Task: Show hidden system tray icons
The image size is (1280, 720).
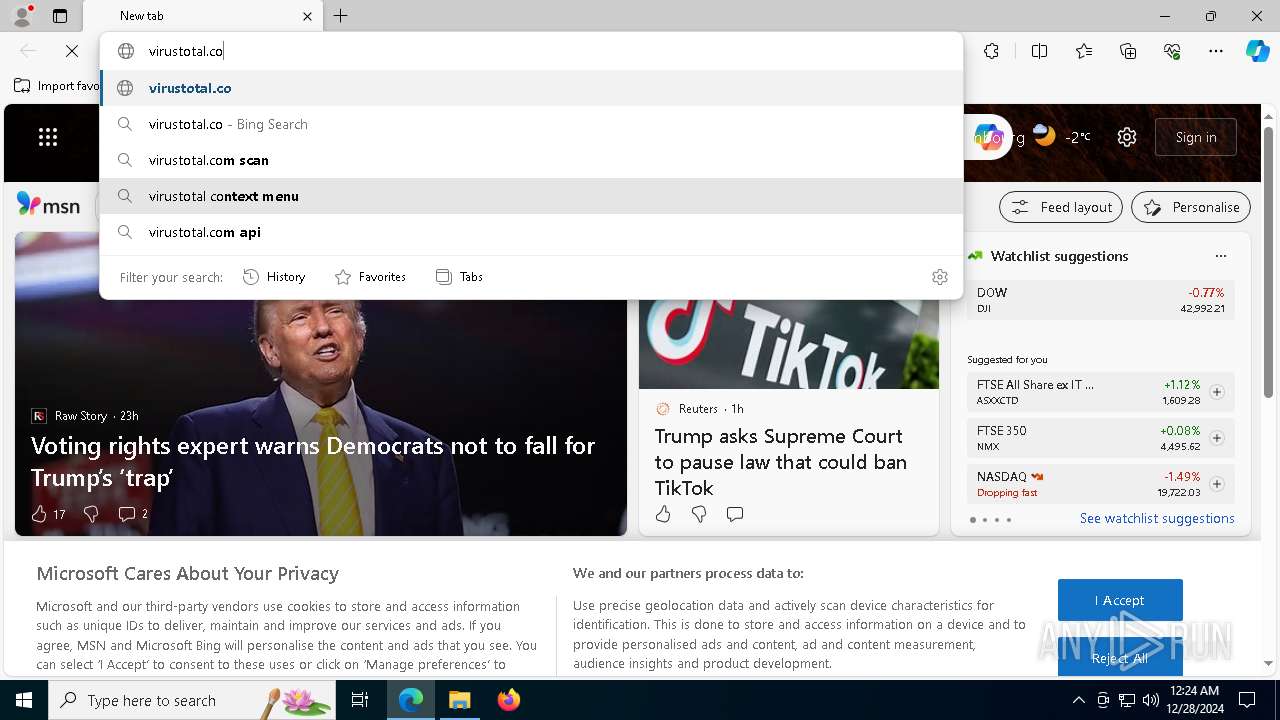Action: [1078, 700]
